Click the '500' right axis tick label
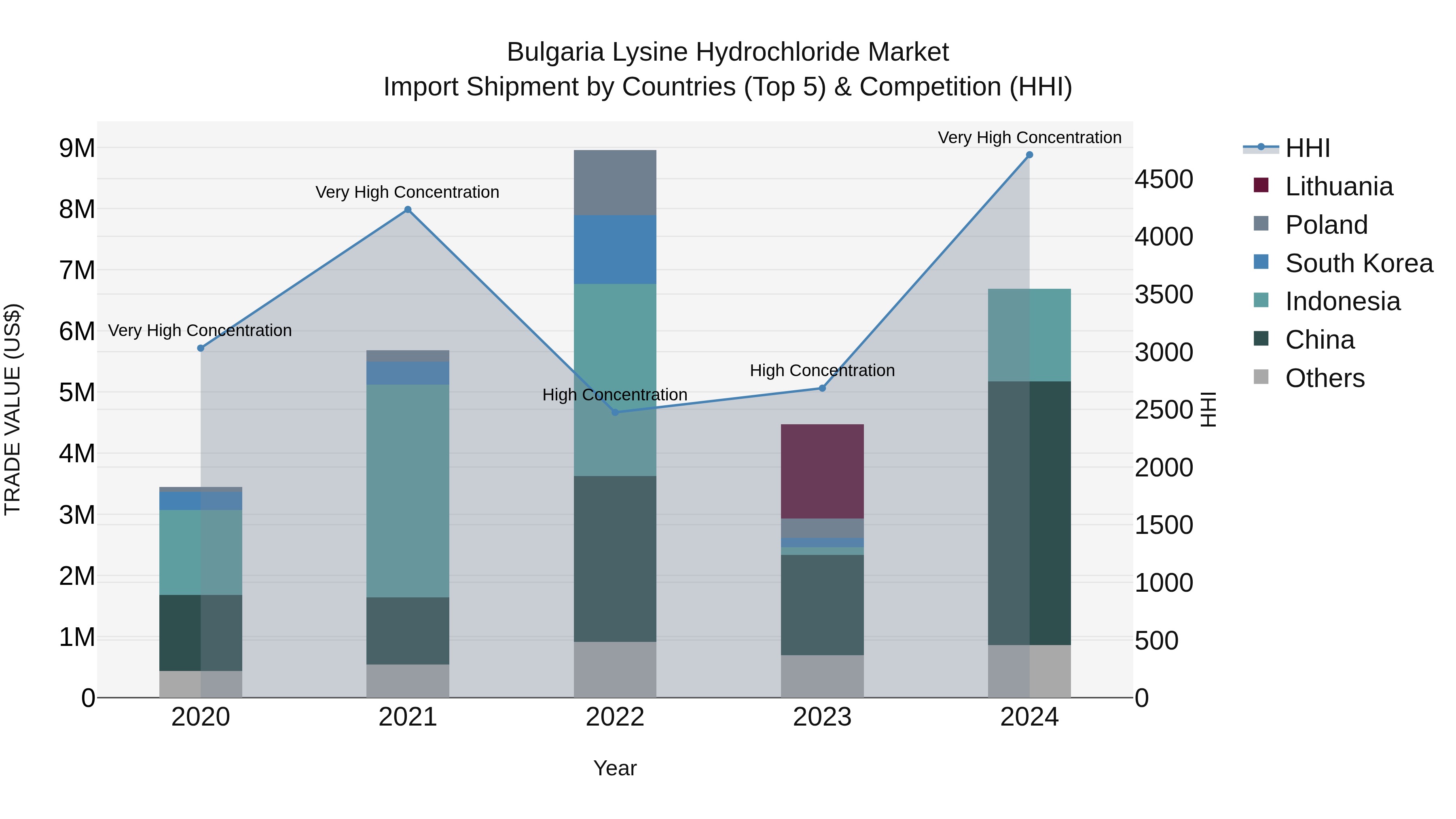This screenshot has width=1456, height=819. click(x=1157, y=640)
